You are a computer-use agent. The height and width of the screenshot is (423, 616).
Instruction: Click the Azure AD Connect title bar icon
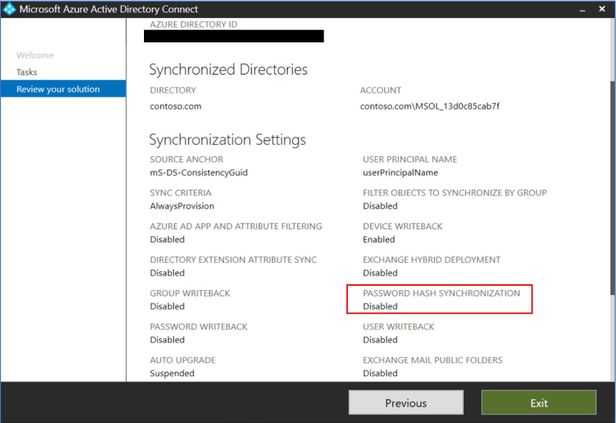tap(9, 9)
